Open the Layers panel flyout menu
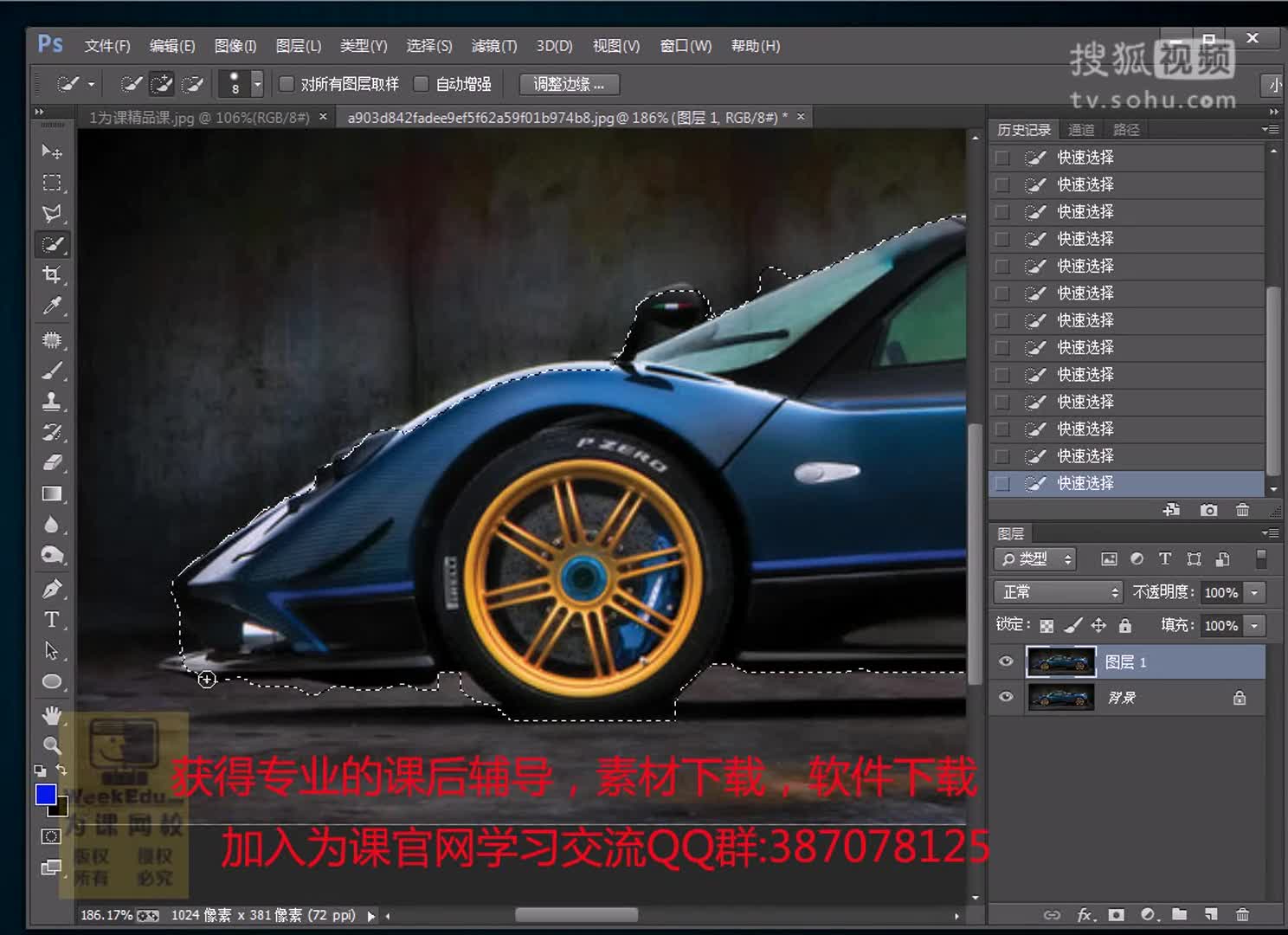The image size is (1288, 935). [1270, 533]
